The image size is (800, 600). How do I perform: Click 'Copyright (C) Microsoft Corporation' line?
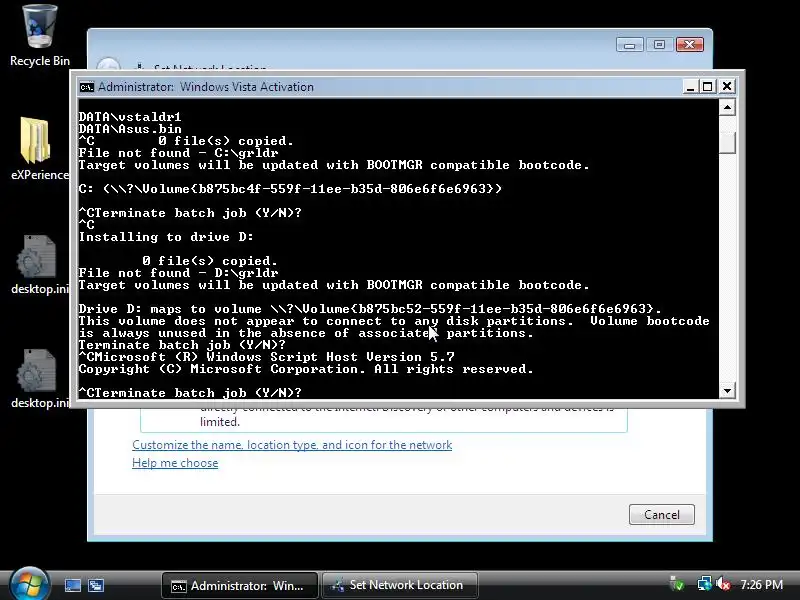click(306, 368)
